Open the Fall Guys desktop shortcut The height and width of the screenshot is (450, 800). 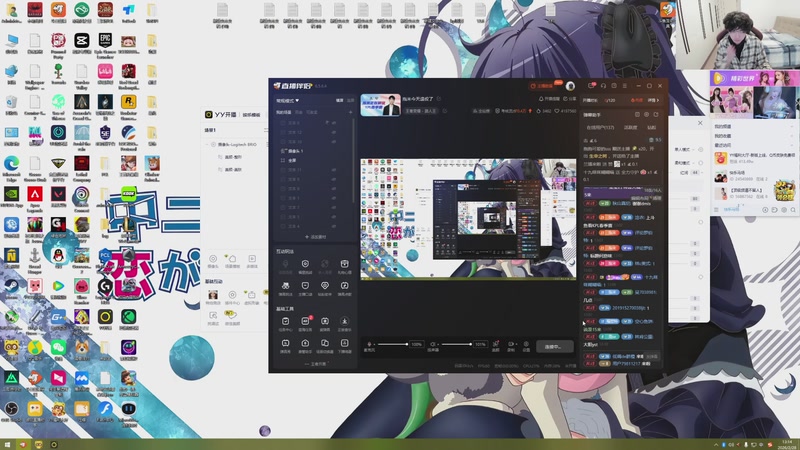(35, 133)
